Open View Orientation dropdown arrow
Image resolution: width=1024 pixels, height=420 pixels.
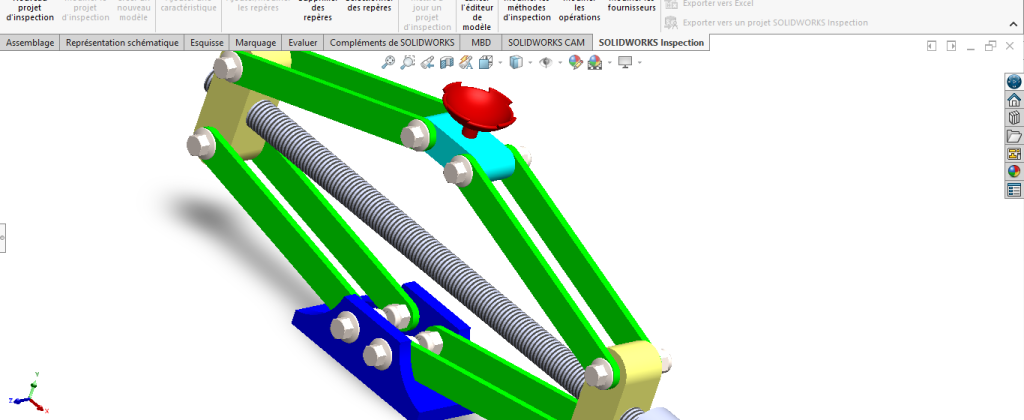coord(500,63)
